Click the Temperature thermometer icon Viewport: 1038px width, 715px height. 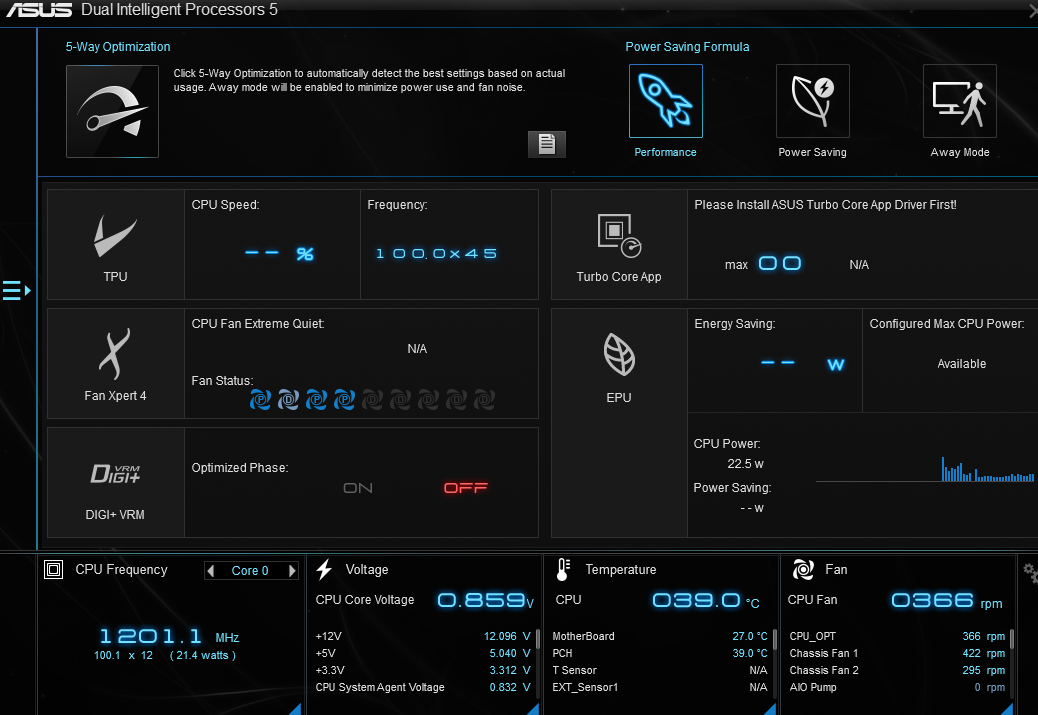click(x=563, y=569)
